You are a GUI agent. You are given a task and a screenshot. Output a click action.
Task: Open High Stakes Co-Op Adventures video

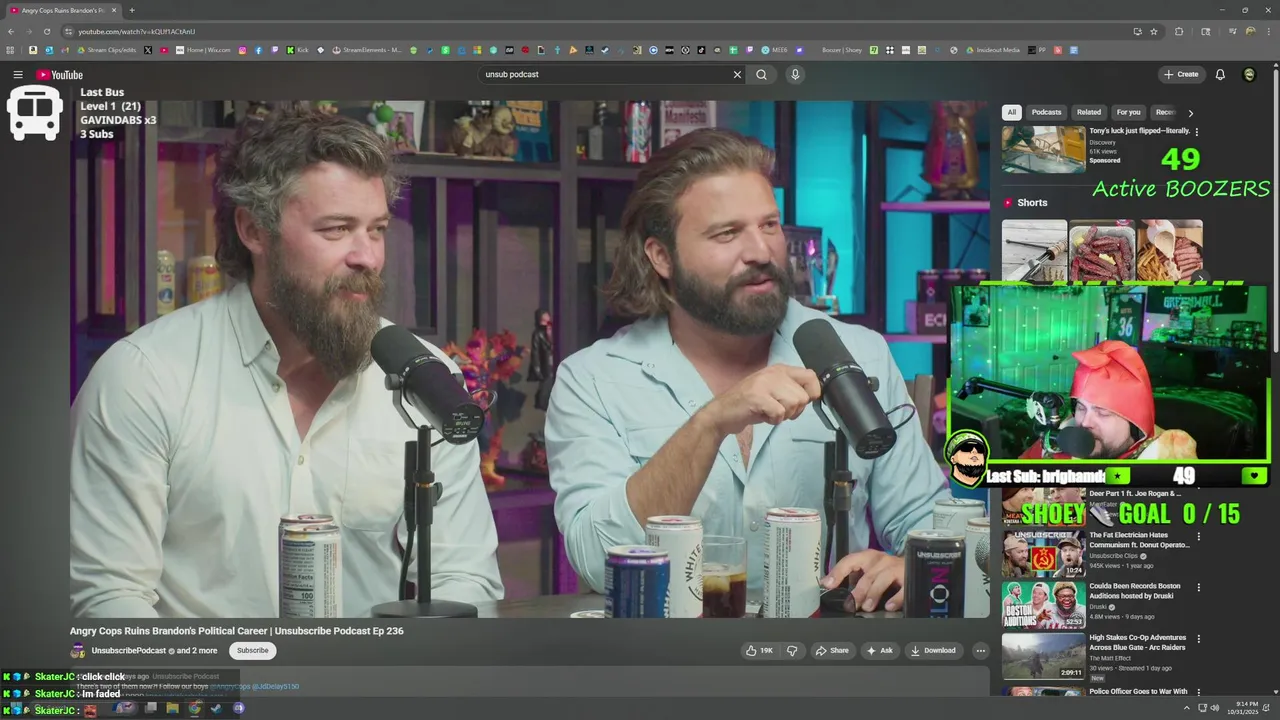pos(1138,642)
